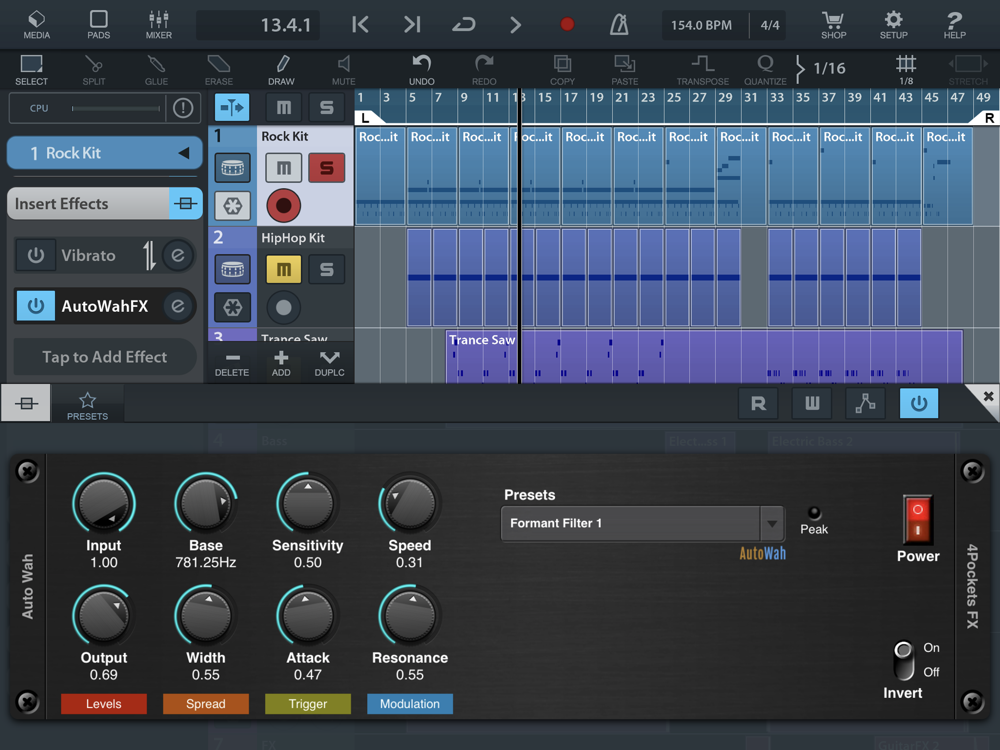Open Setup settings

pos(893,25)
